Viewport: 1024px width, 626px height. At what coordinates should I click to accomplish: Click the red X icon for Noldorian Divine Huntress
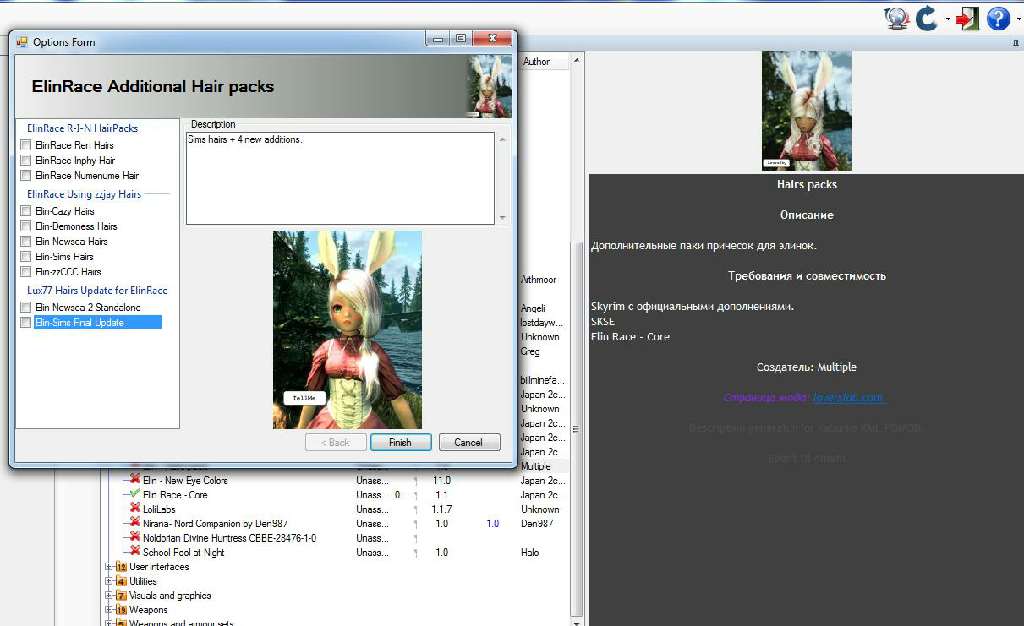coord(135,537)
